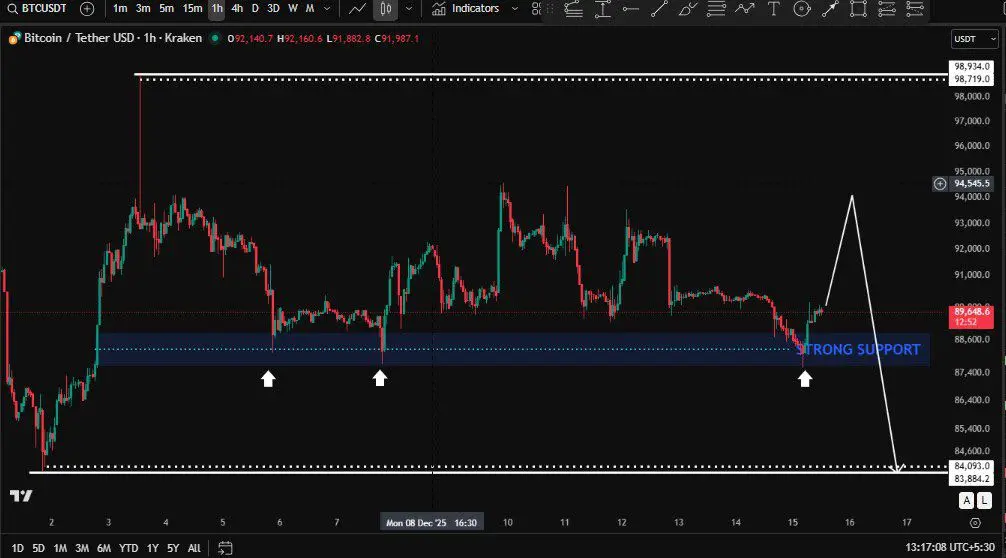Set range to All
The image size is (1006, 558).
click(194, 548)
